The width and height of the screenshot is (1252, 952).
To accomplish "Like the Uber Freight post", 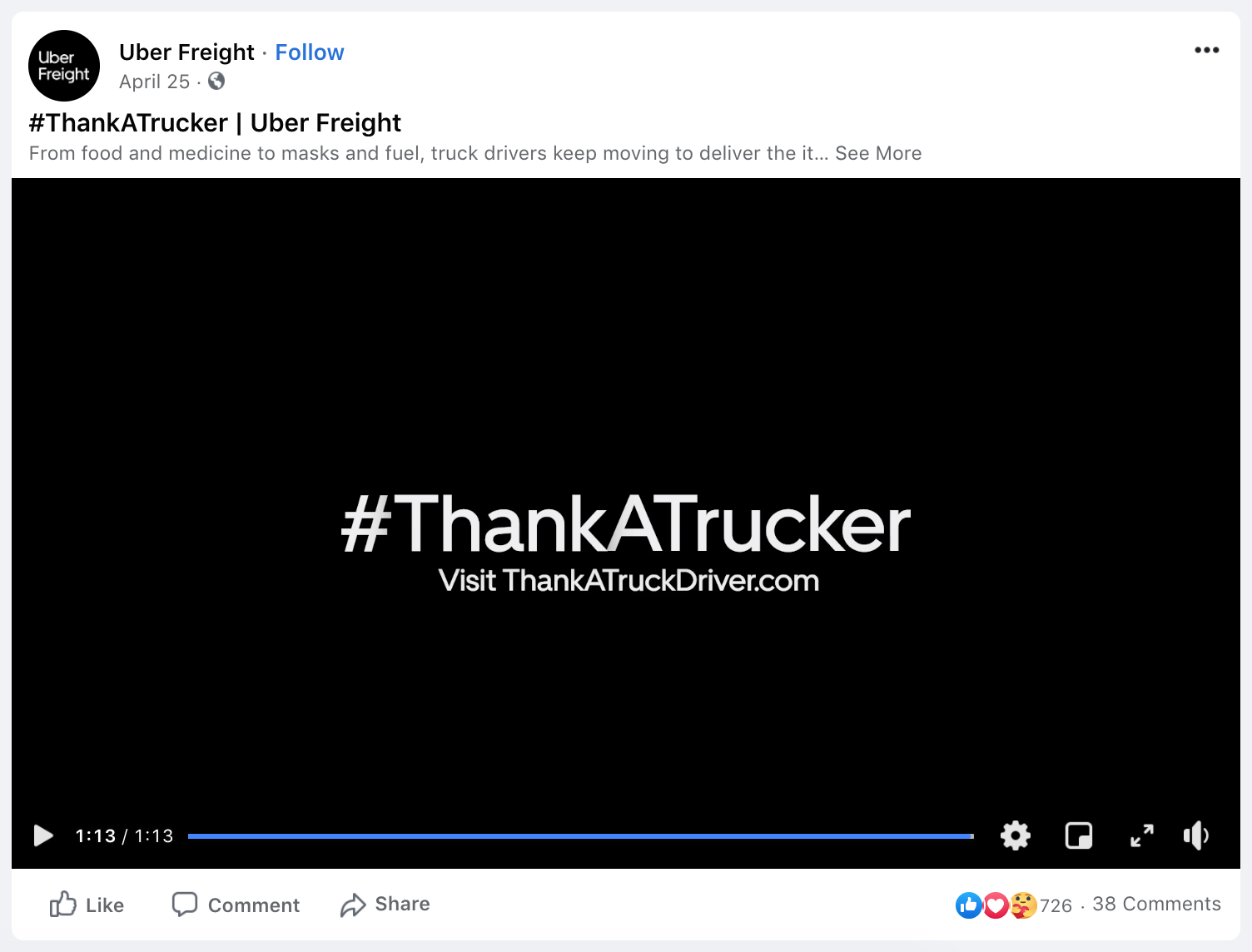I will (87, 905).
